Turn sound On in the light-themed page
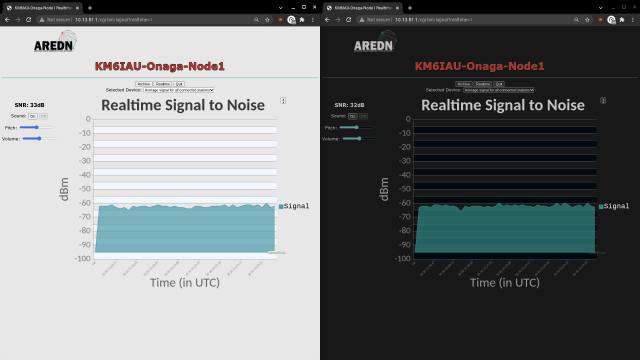The image size is (640, 360). click(x=33, y=116)
